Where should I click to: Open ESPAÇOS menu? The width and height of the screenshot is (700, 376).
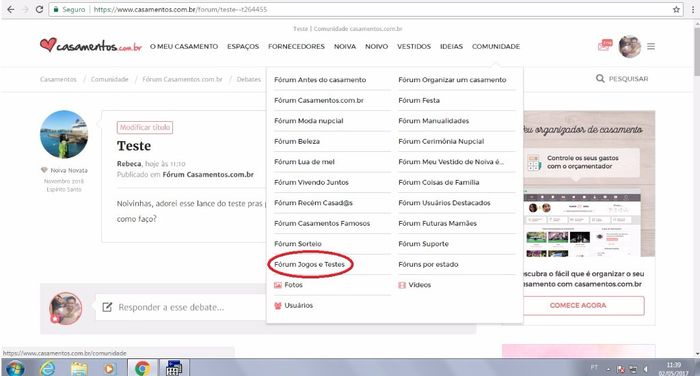pos(243,46)
